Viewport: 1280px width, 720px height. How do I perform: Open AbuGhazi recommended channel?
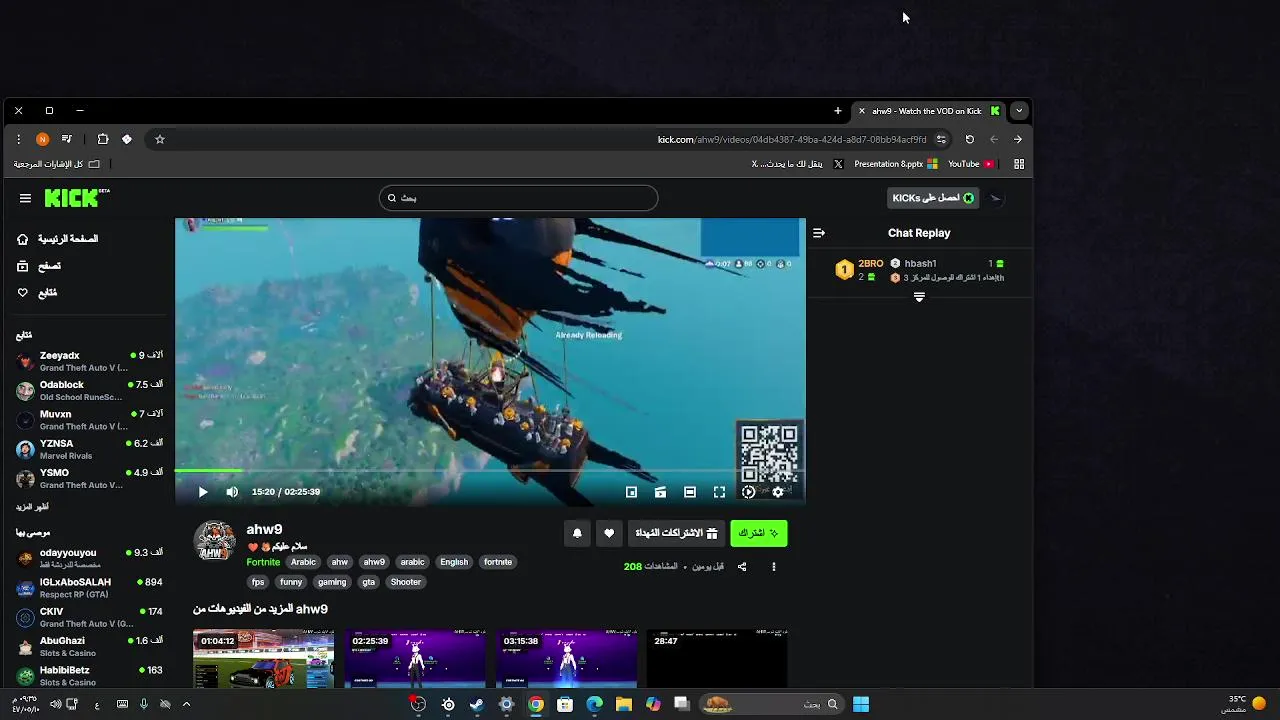coord(89,646)
